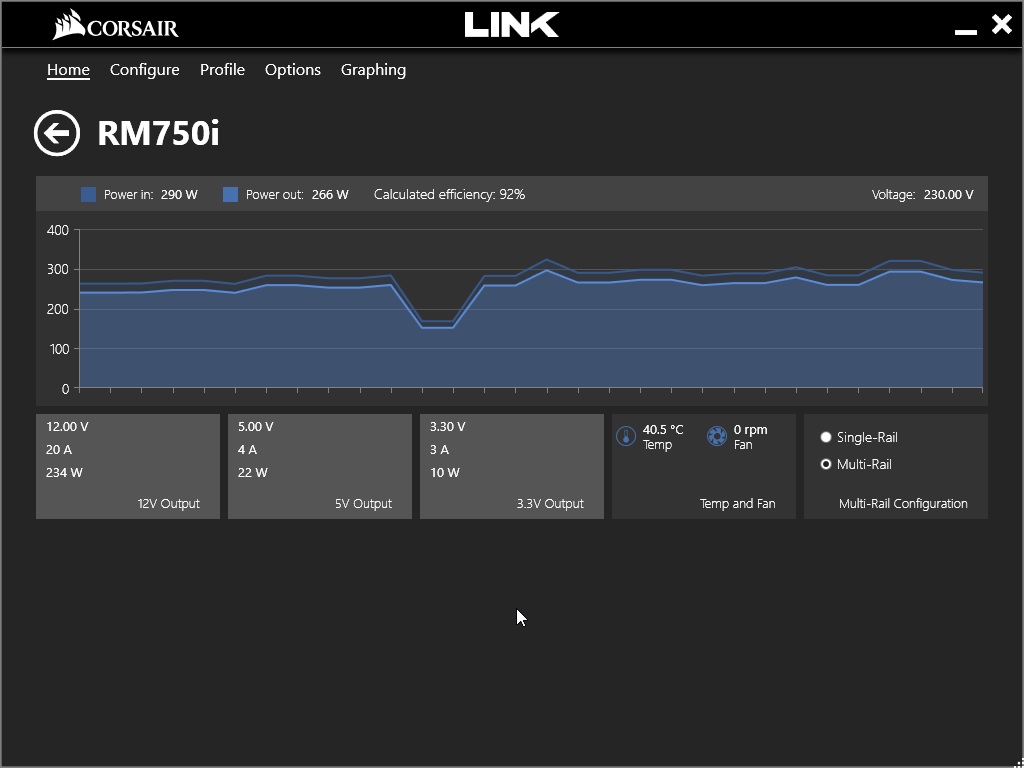Viewport: 1024px width, 768px height.
Task: Click the Multi-Rail Configuration label
Action: coord(903,504)
